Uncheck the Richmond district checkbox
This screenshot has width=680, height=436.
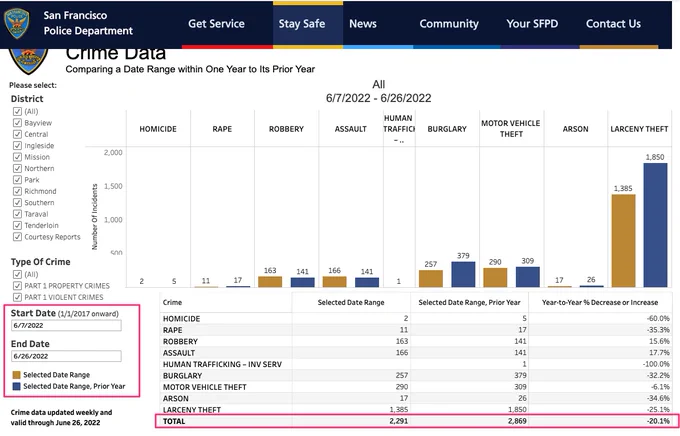click(17, 191)
